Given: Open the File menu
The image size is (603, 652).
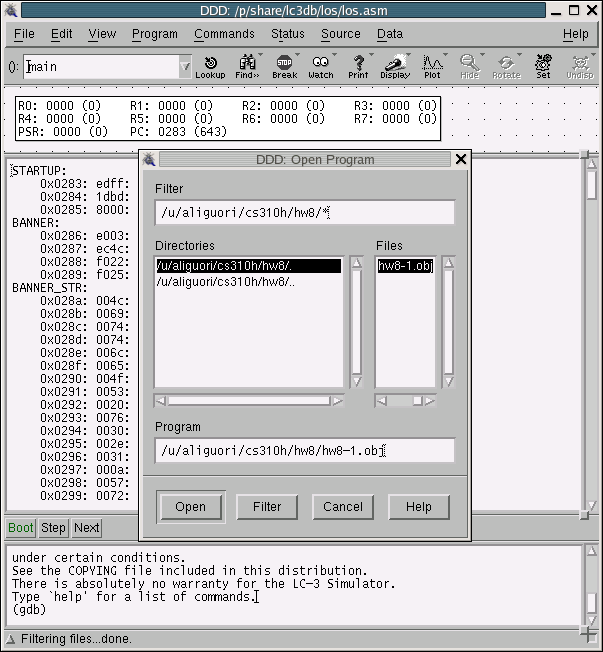Looking at the screenshot, I should pyautogui.click(x=24, y=34).
